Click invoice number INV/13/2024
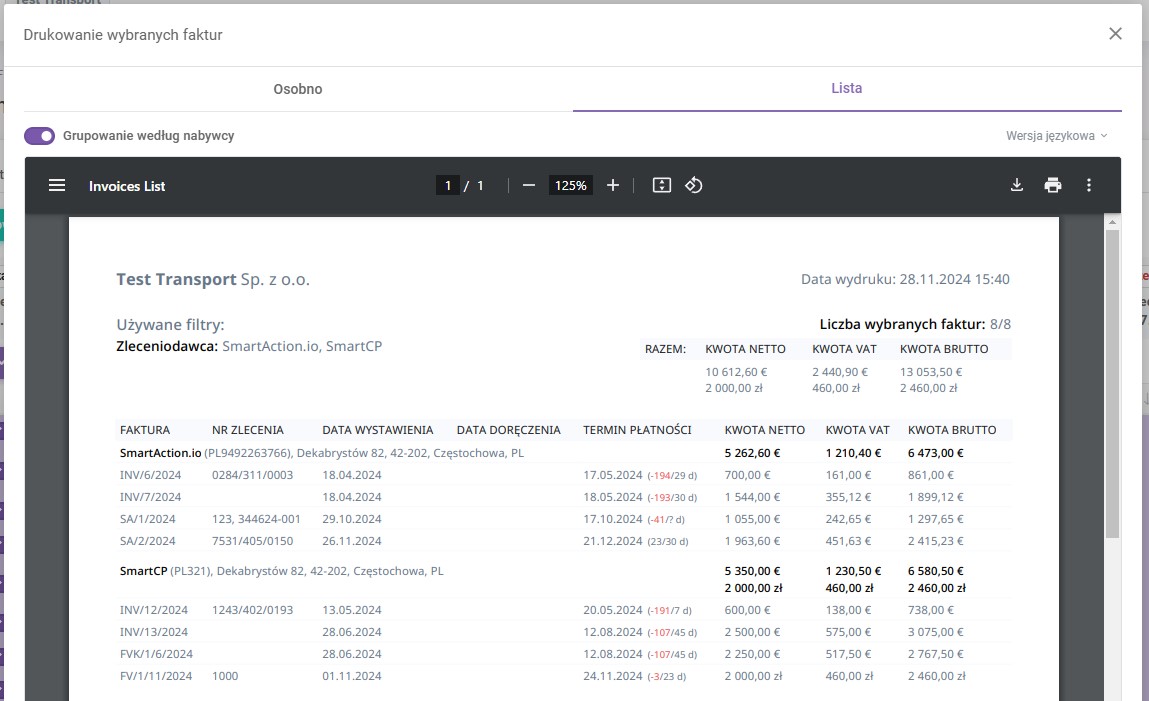The image size is (1149, 701). 154,631
